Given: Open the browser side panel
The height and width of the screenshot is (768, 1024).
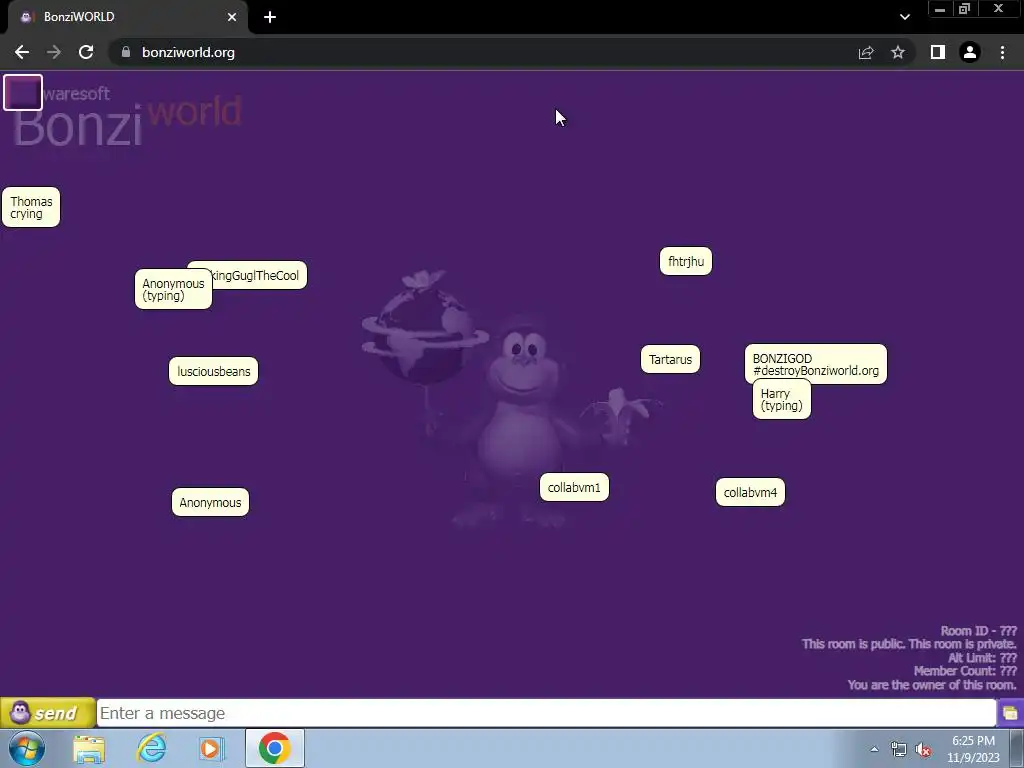Looking at the screenshot, I should pos(938,52).
